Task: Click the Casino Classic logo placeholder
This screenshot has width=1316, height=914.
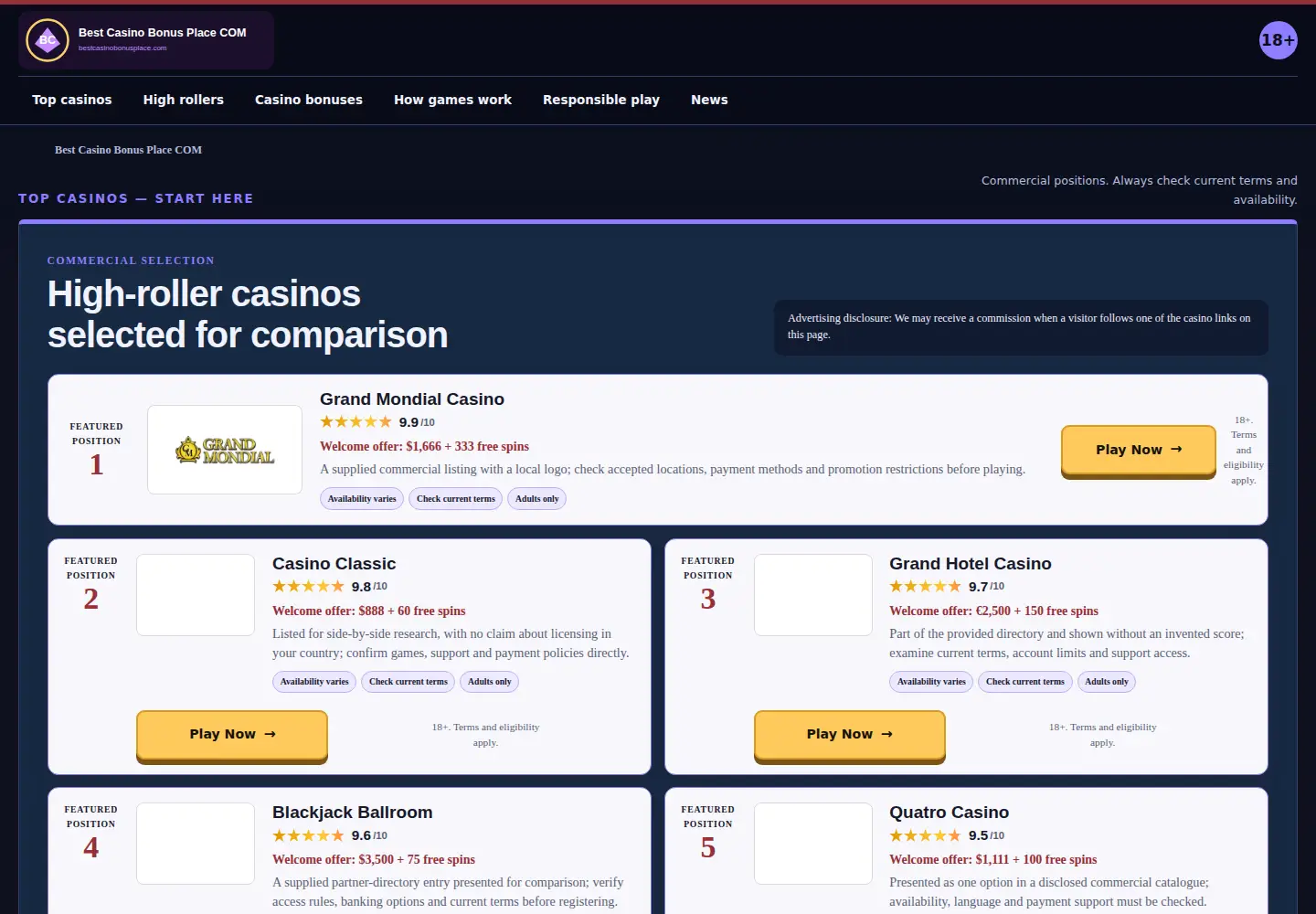Action: click(196, 595)
